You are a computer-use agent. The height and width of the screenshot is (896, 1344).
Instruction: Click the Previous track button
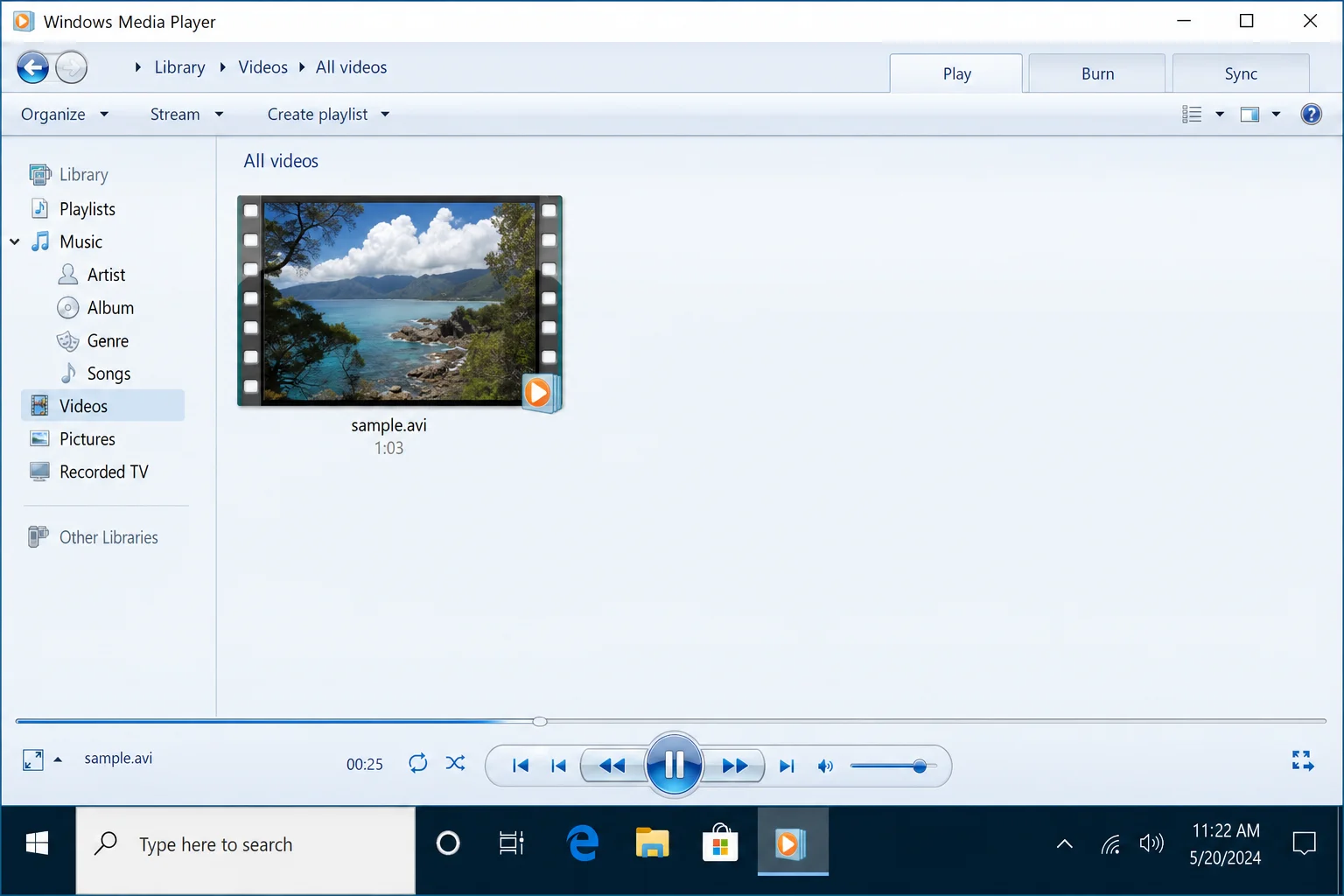[x=521, y=766]
